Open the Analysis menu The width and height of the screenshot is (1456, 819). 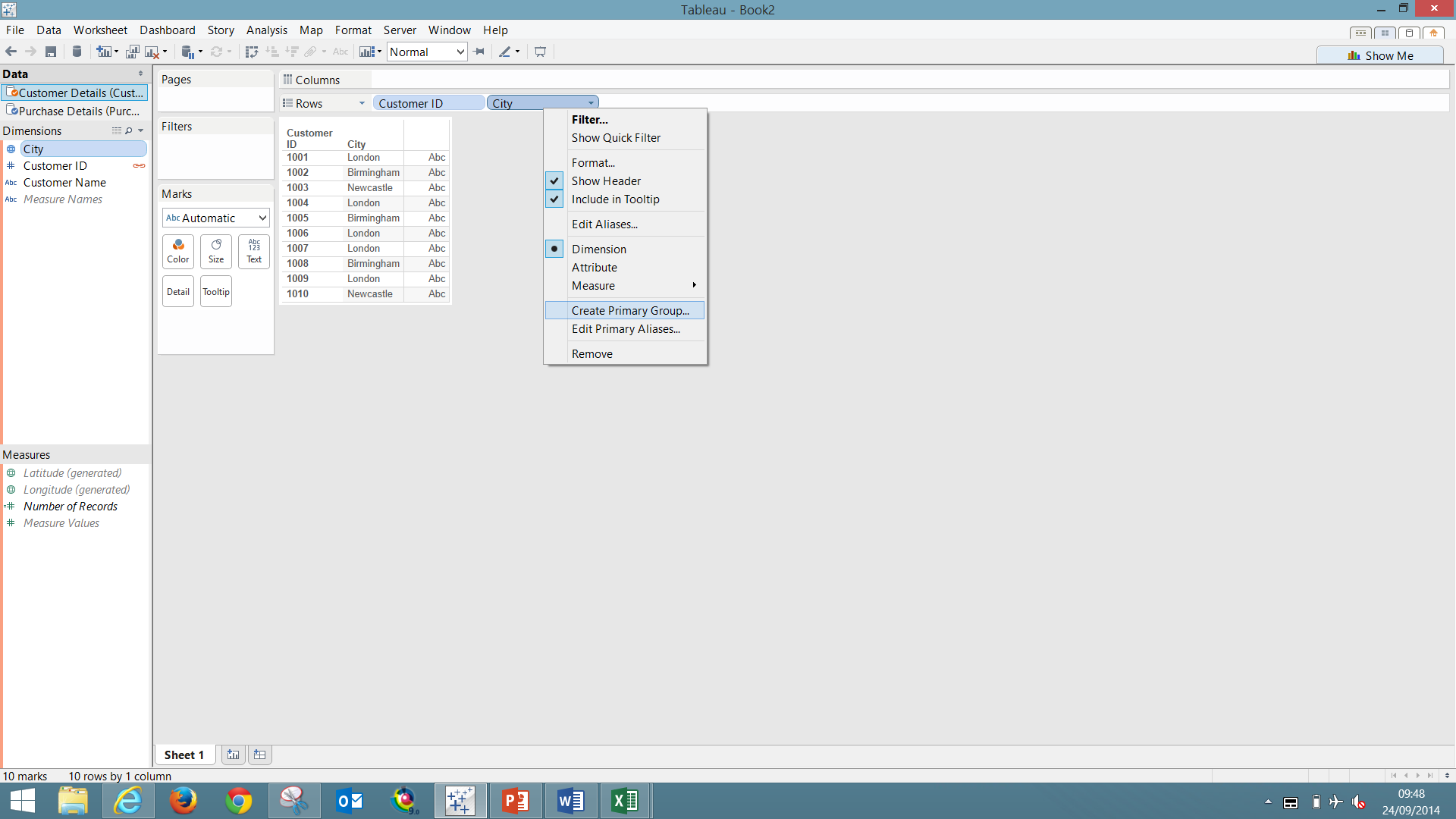click(266, 30)
